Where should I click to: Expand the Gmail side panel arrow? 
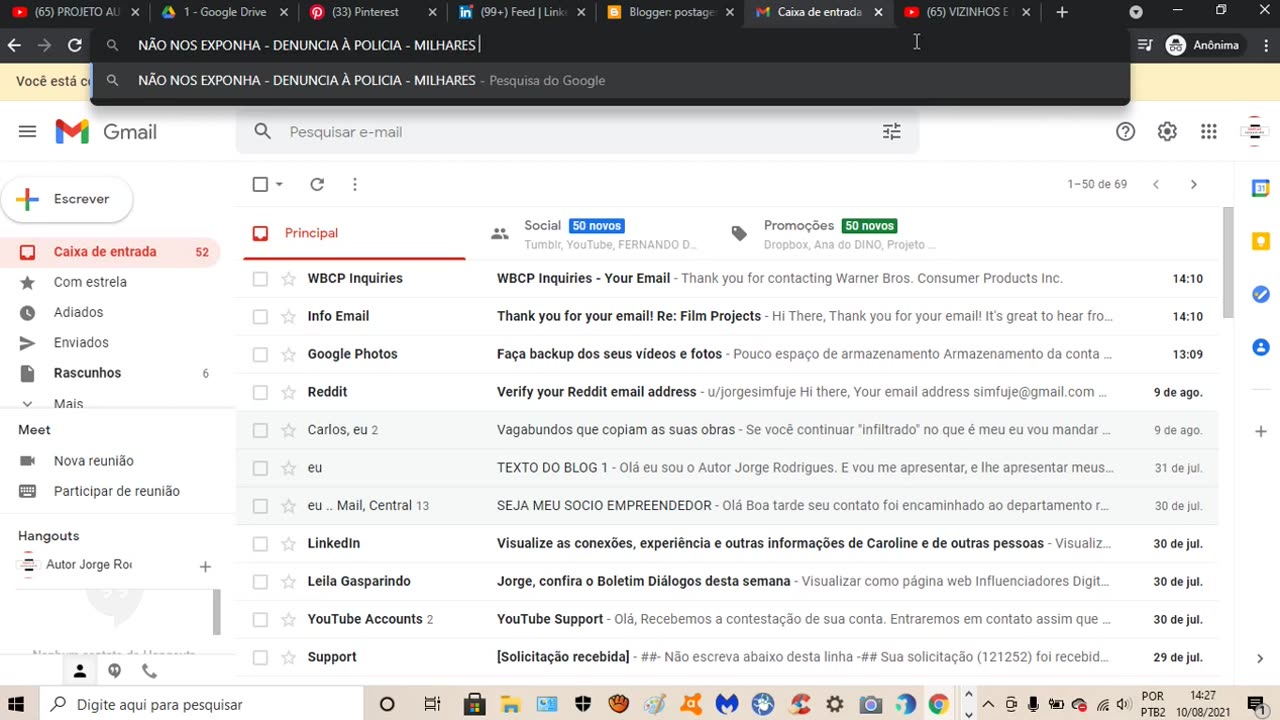point(1260,658)
